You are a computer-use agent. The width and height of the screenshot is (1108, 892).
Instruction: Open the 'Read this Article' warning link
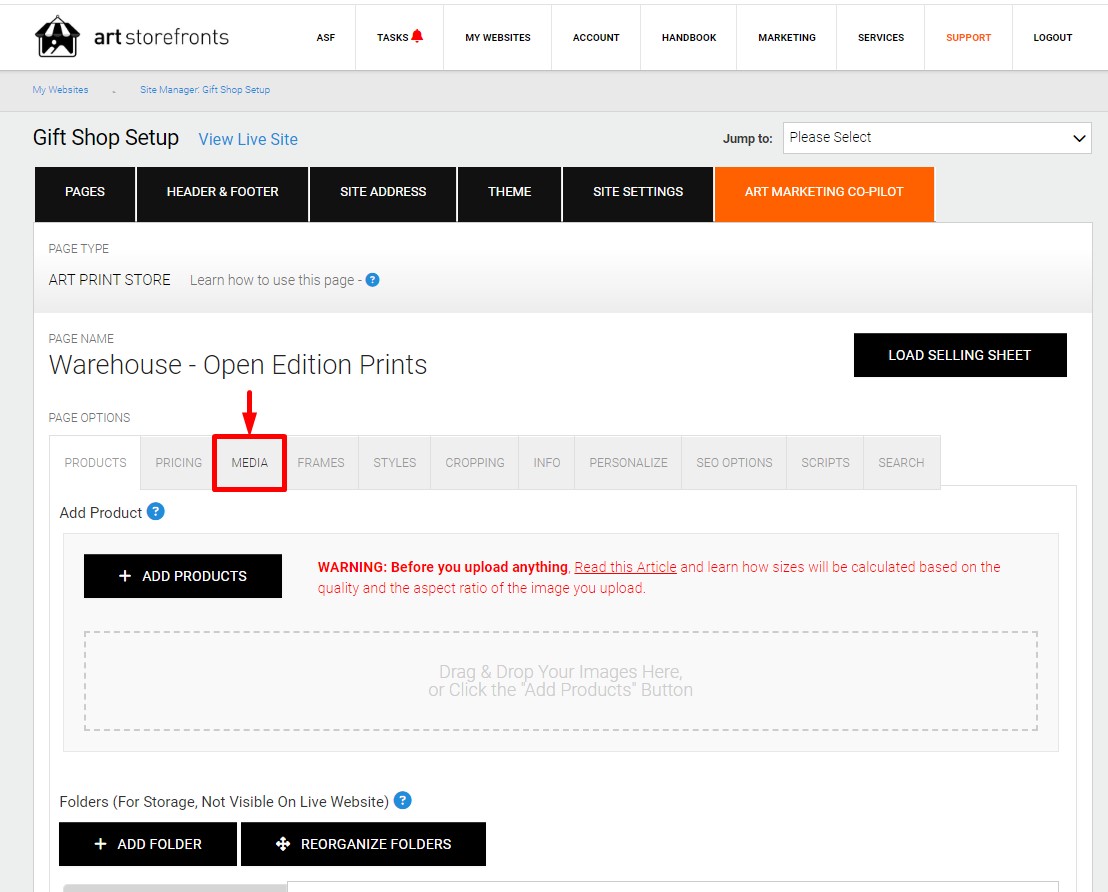point(625,567)
